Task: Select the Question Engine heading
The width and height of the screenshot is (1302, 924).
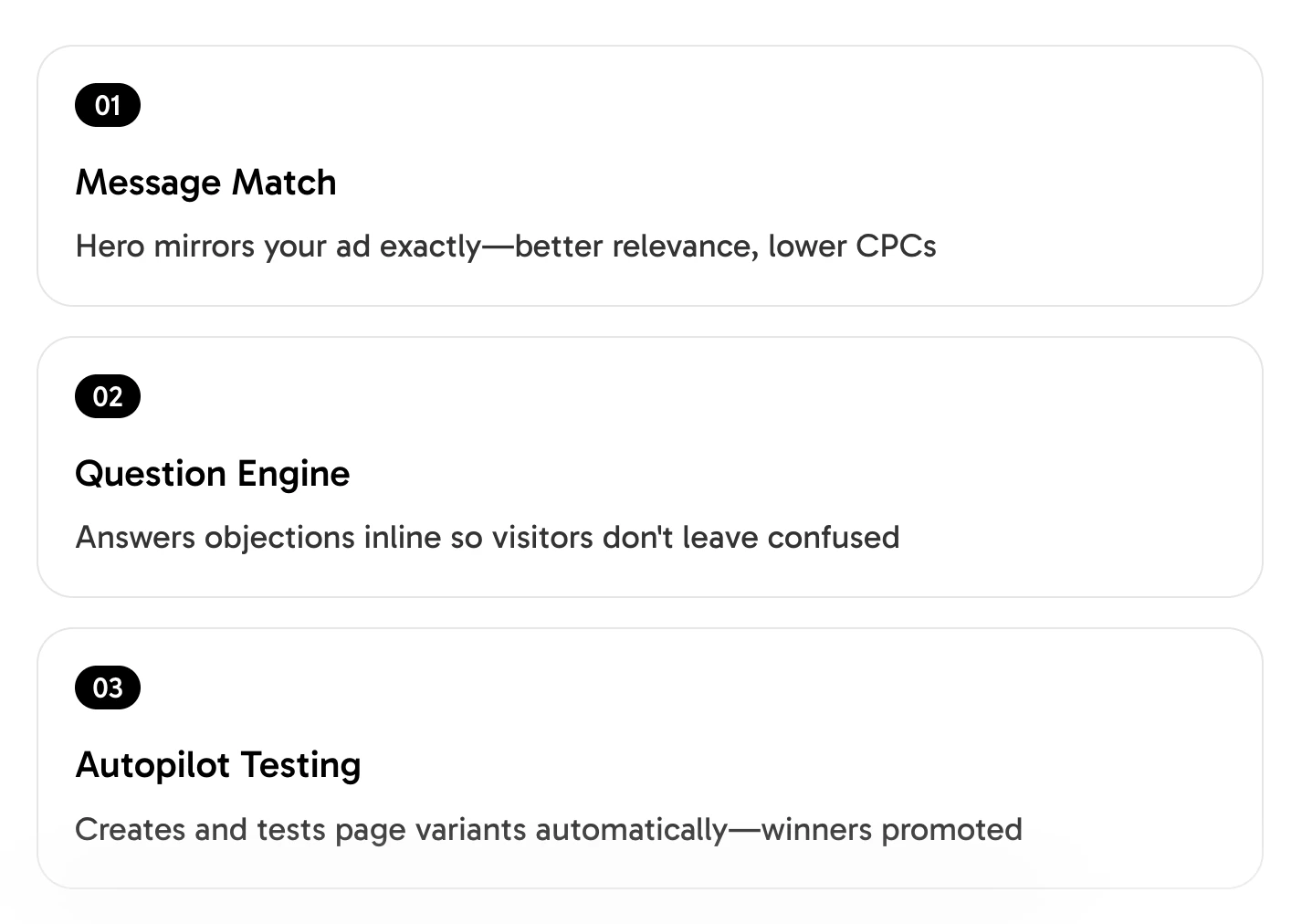Action: (x=212, y=474)
